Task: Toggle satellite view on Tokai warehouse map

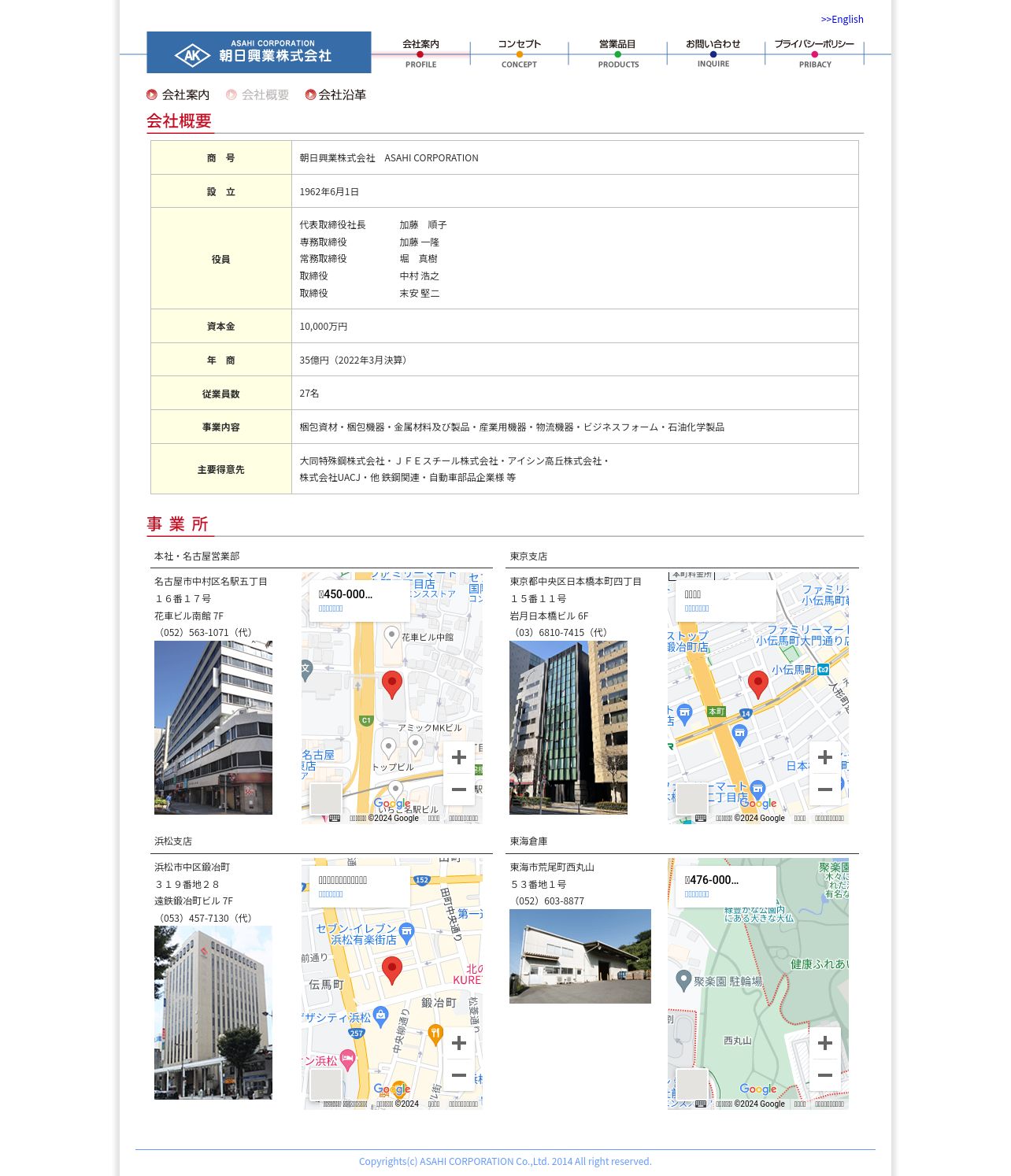Action: [x=692, y=1084]
